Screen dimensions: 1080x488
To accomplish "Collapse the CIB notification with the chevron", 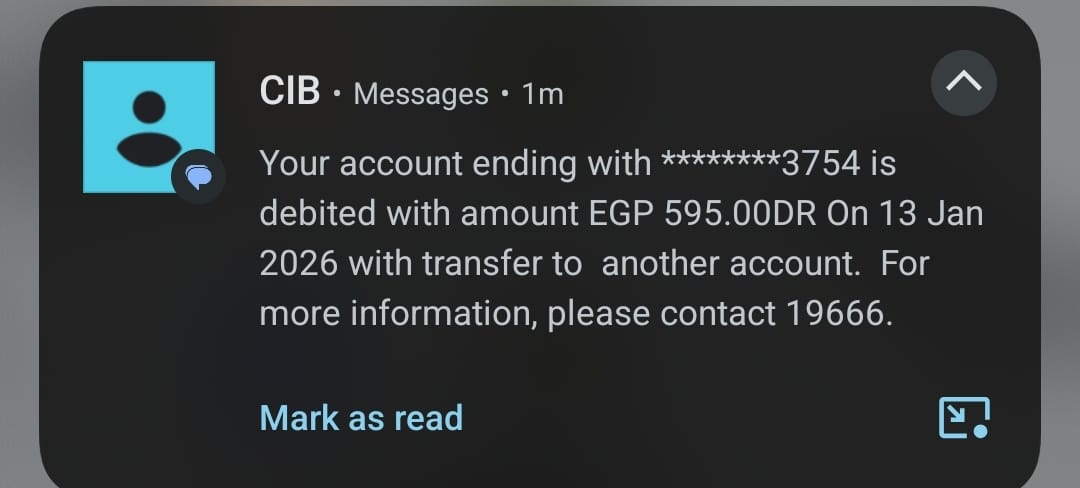I will point(963,84).
